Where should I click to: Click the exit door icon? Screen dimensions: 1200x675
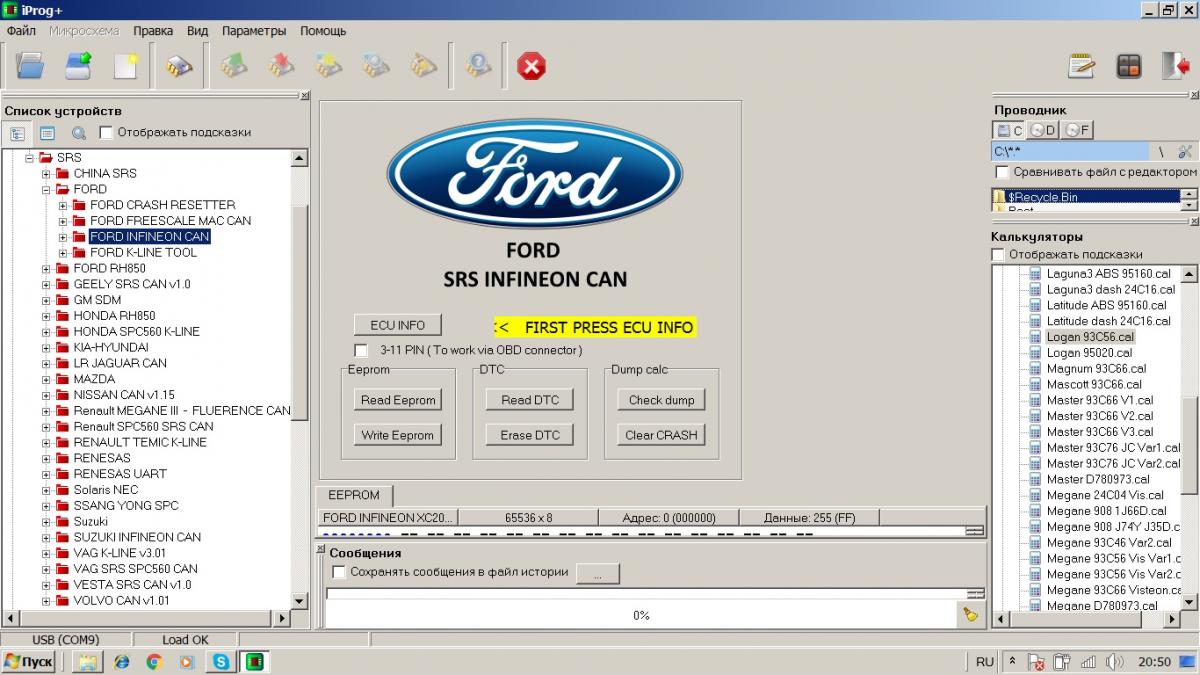(x=1174, y=67)
